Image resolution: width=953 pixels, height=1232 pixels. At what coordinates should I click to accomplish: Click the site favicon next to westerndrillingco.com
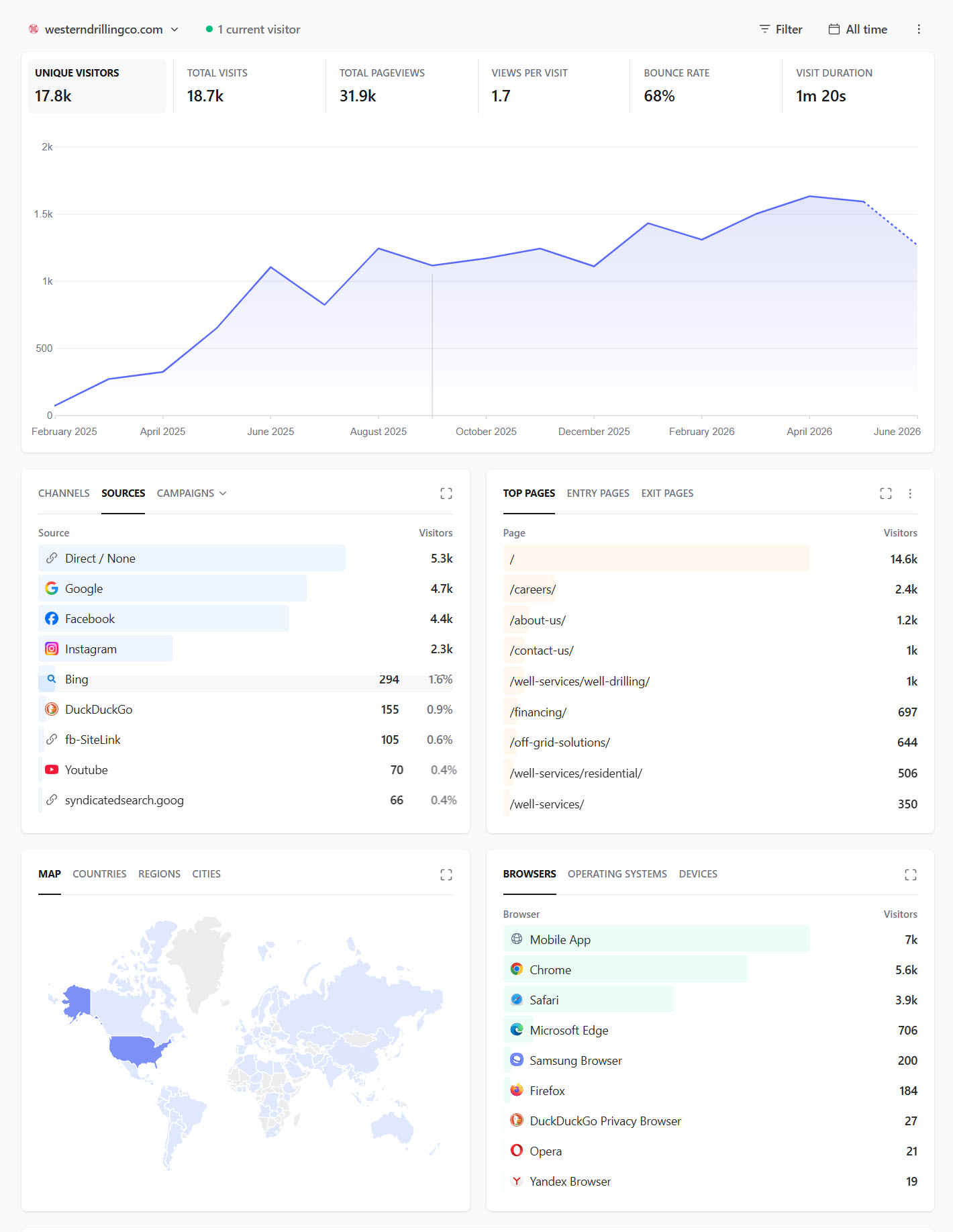(34, 30)
